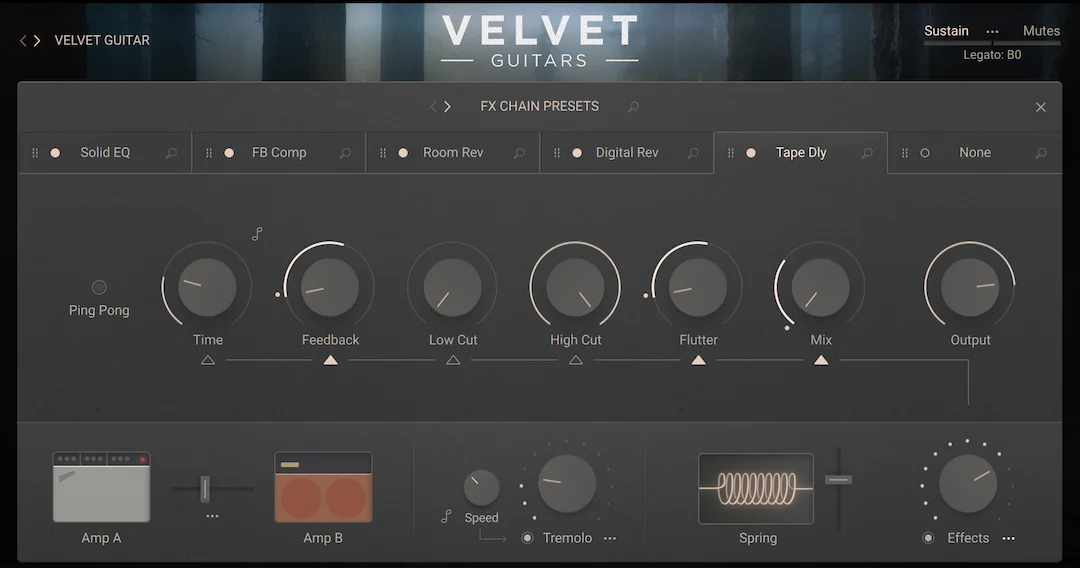Go to next instrument preset arrow
Image resolution: width=1080 pixels, height=568 pixels.
tap(37, 41)
